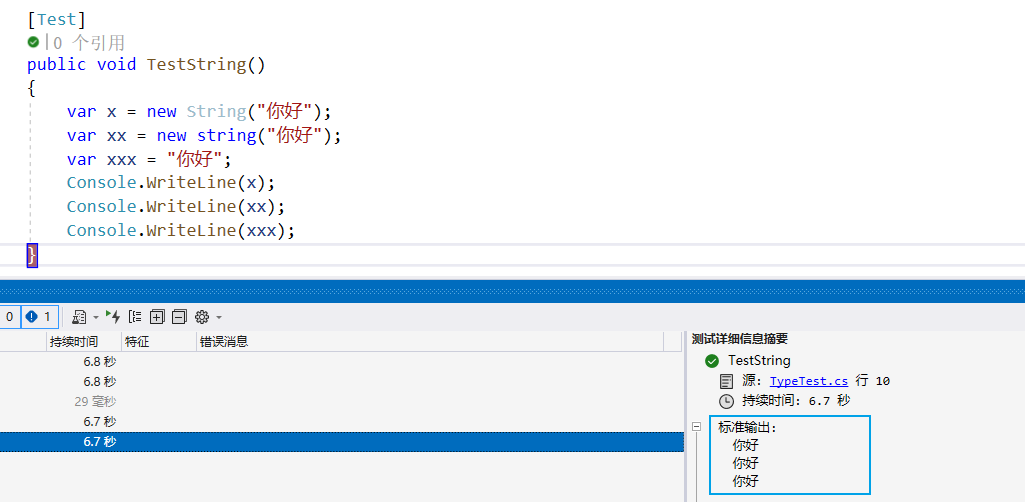Collapse all tests with minus icon
The image size is (1025, 502).
coord(179,317)
